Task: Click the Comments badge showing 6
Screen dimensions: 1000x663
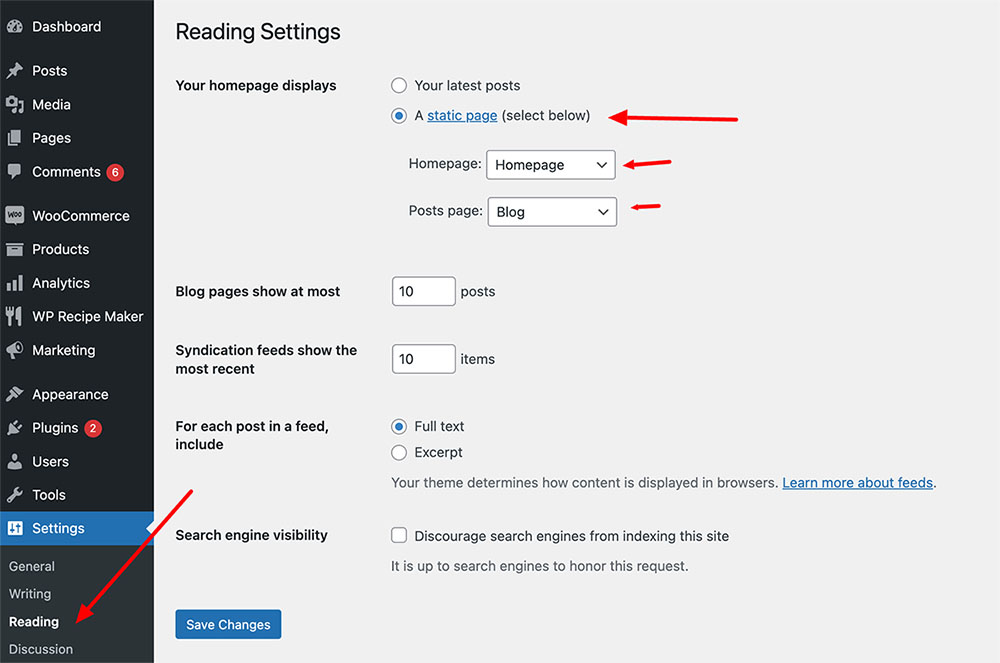Action: (115, 172)
